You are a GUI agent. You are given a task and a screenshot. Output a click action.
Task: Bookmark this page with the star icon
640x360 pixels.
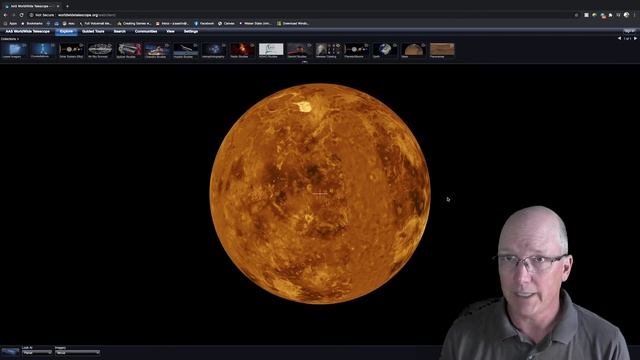[x=576, y=15]
